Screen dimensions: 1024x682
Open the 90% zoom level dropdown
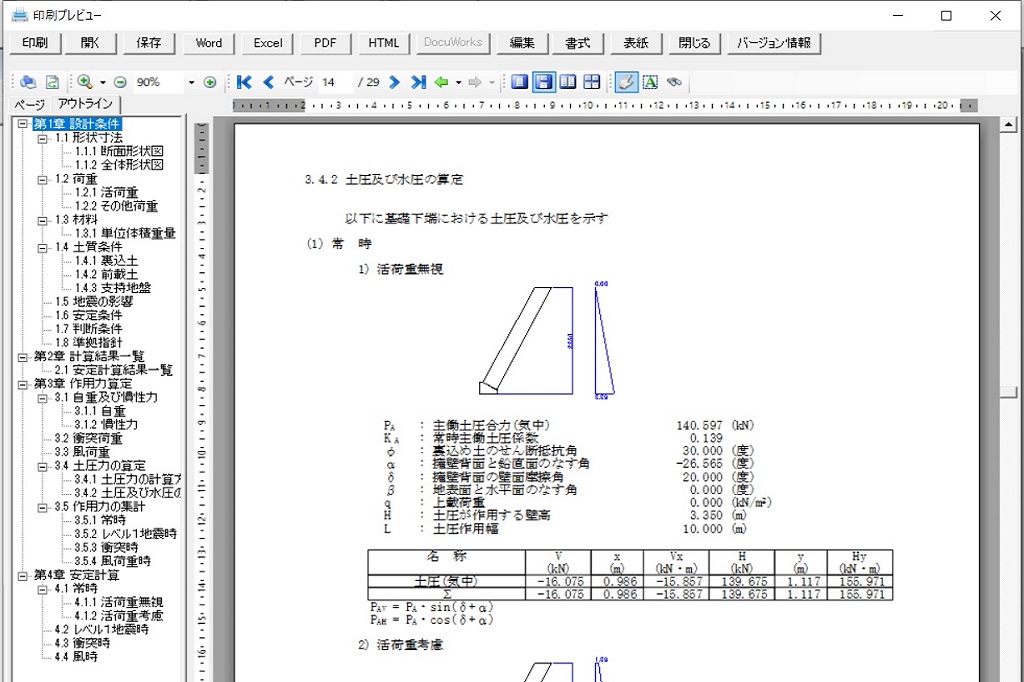click(191, 82)
